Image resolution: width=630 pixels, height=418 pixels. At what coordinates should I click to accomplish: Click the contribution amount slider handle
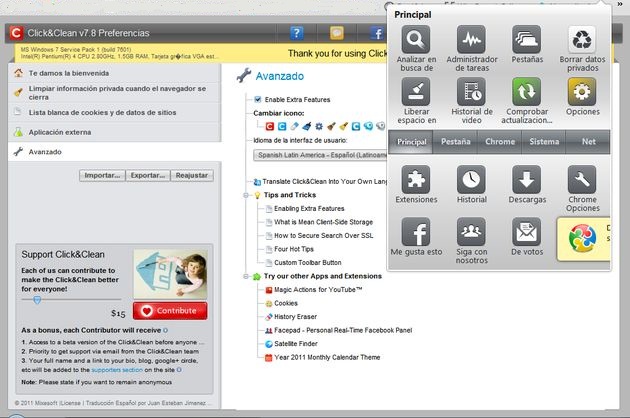pos(37,300)
